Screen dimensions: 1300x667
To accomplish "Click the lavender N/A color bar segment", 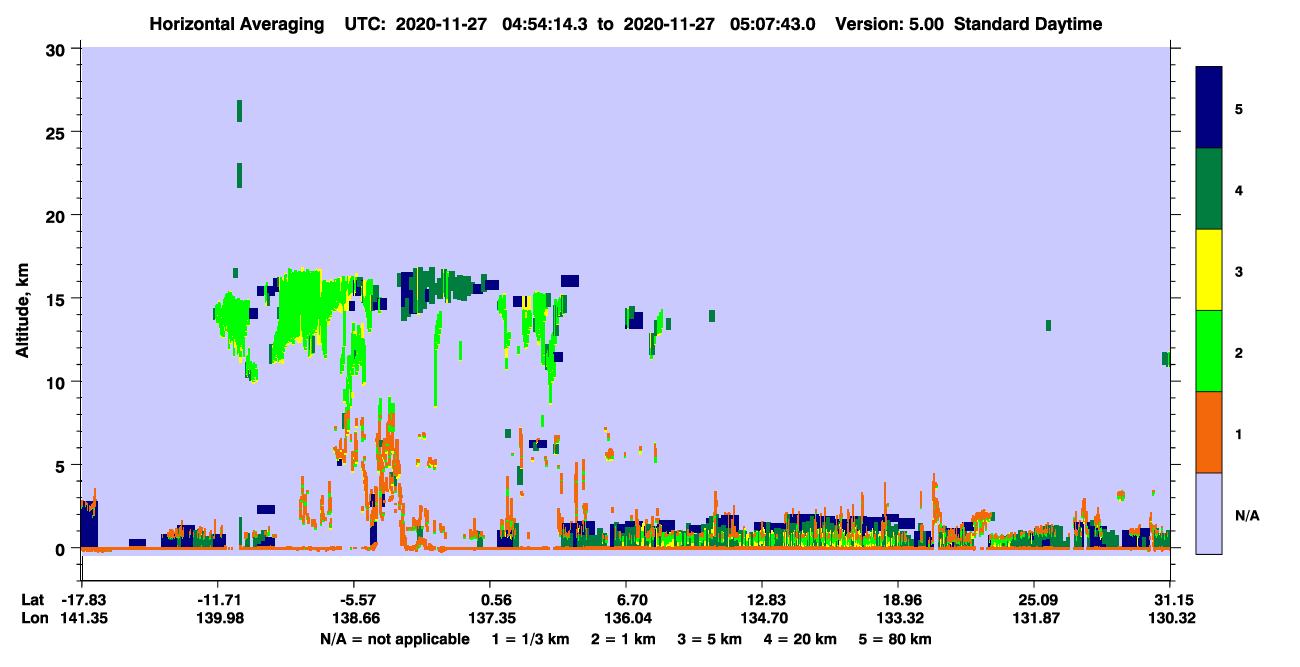I will (1209, 513).
